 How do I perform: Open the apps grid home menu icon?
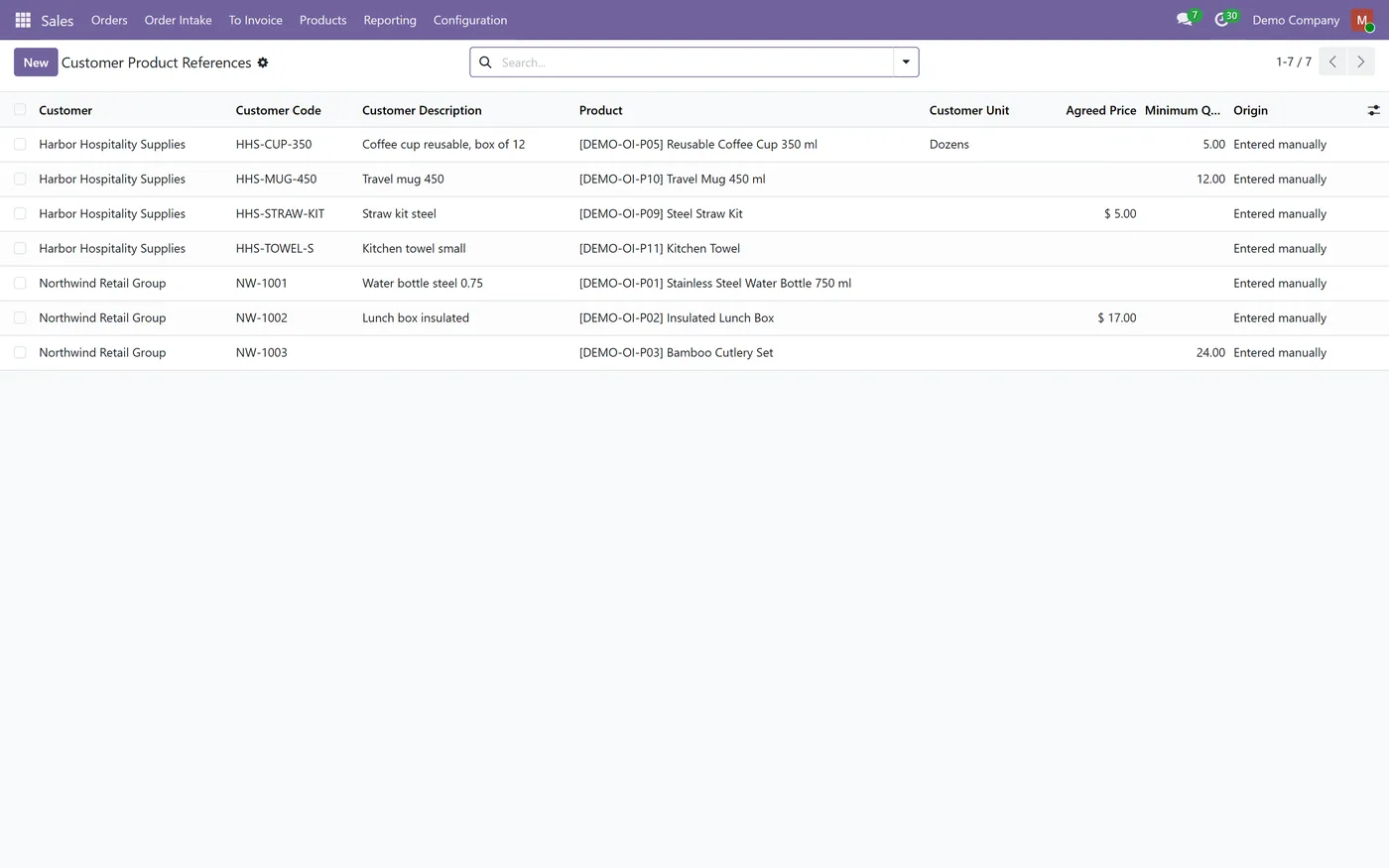coord(23,20)
